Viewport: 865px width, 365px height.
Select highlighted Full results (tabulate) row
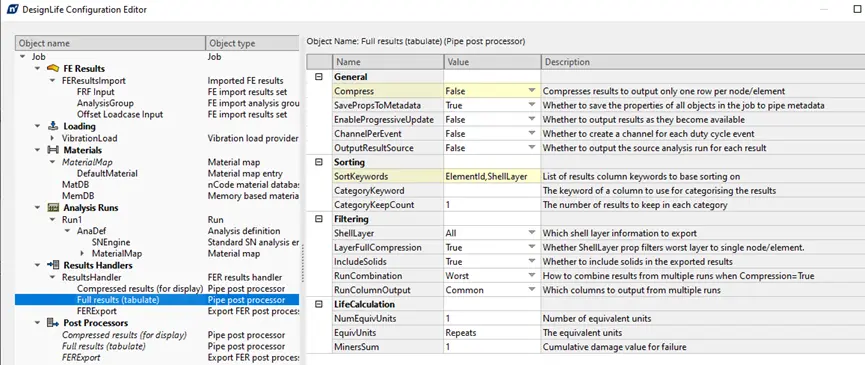pyautogui.click(x=157, y=300)
